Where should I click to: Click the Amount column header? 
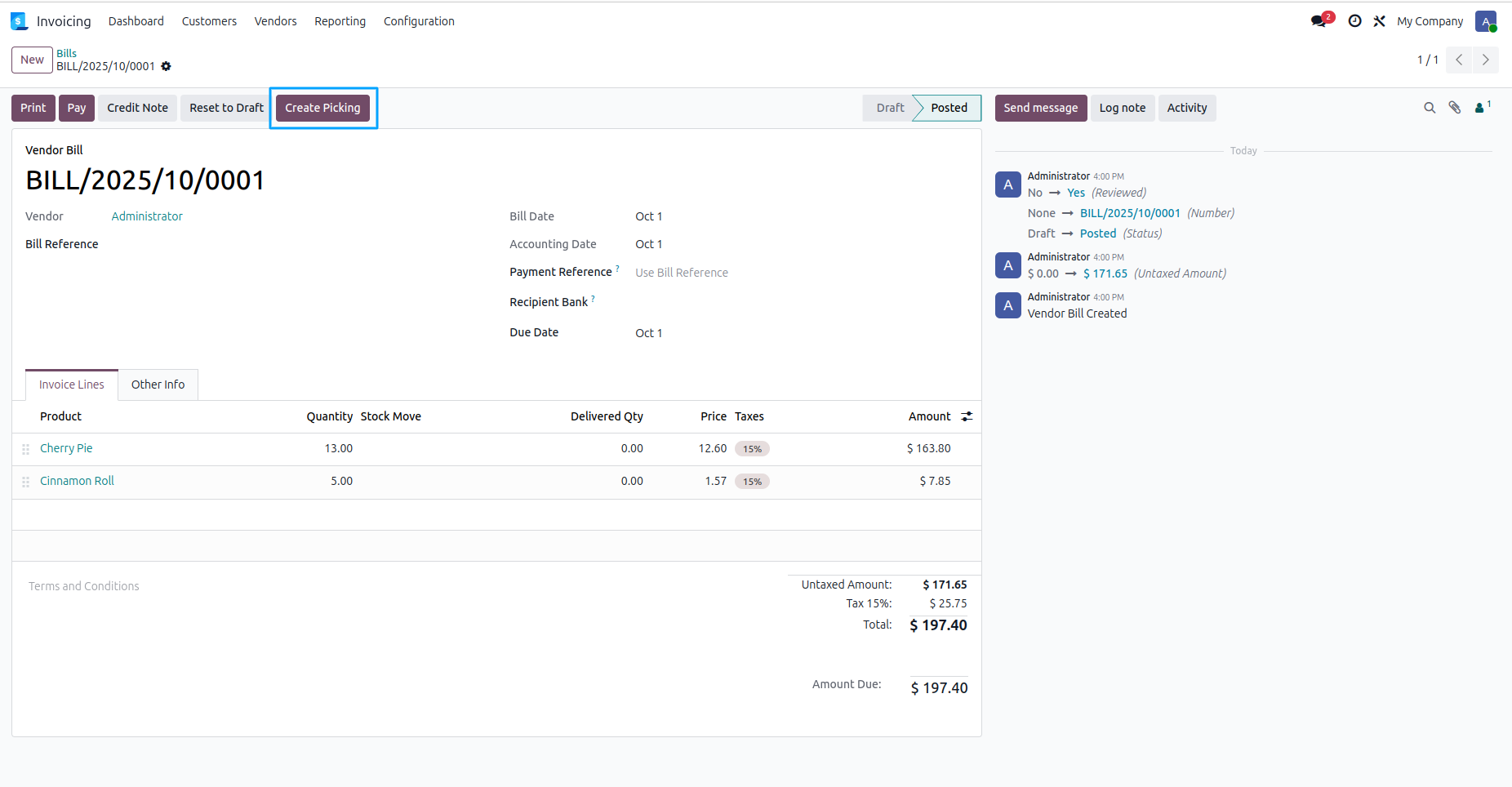pyautogui.click(x=929, y=416)
